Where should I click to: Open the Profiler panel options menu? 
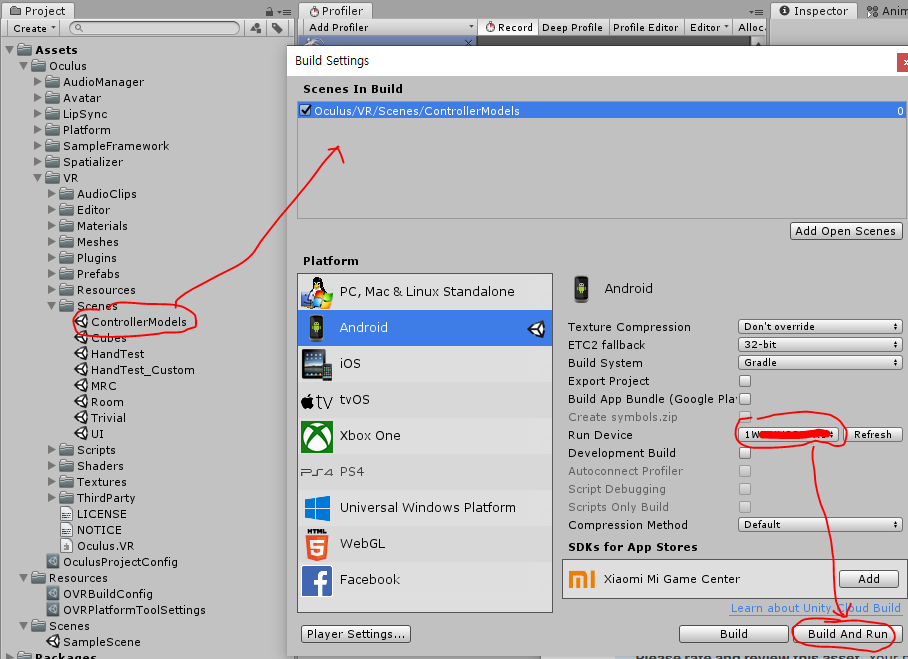pos(756,12)
